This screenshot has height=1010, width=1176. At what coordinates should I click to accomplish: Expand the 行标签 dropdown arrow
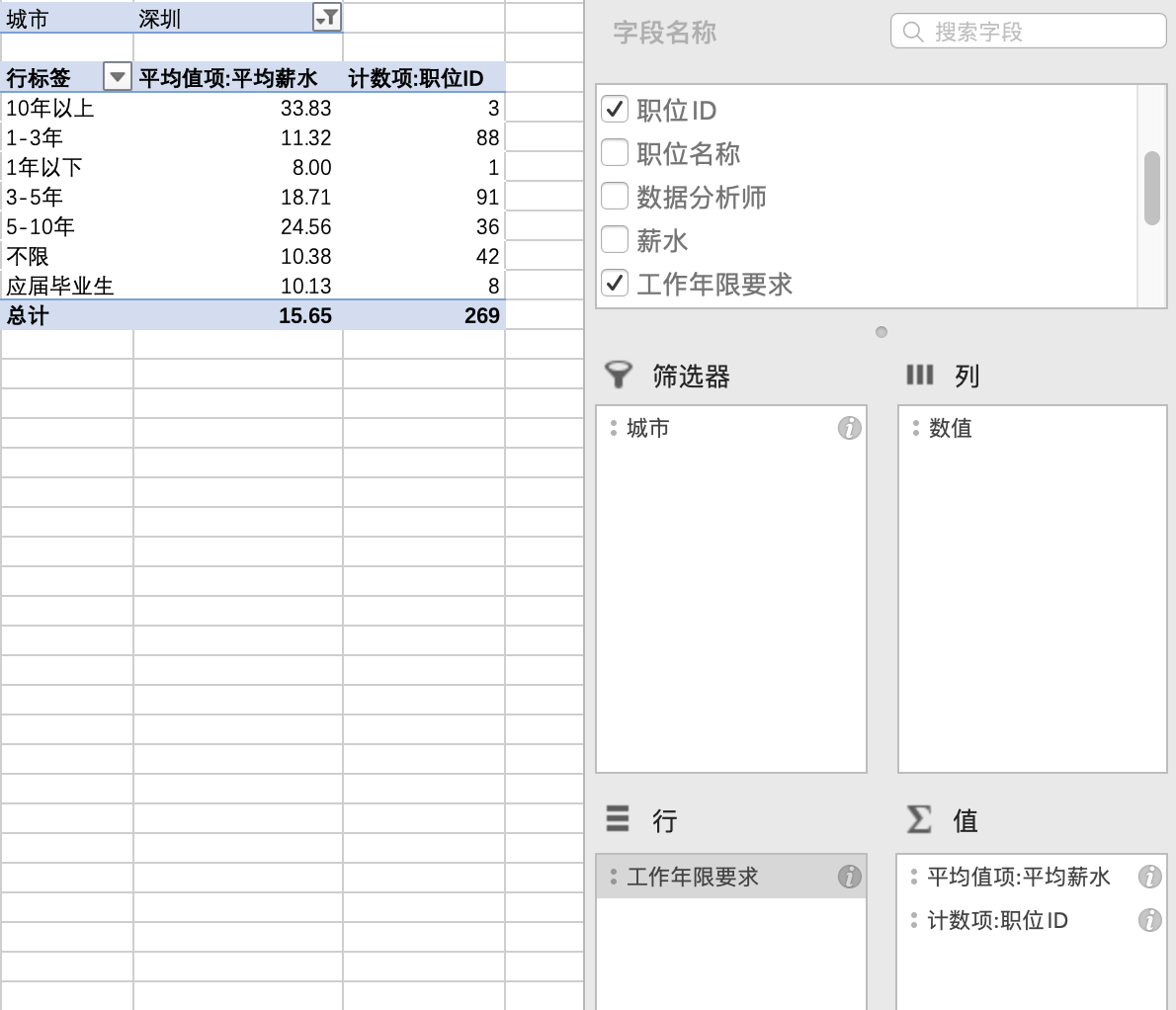[x=117, y=77]
